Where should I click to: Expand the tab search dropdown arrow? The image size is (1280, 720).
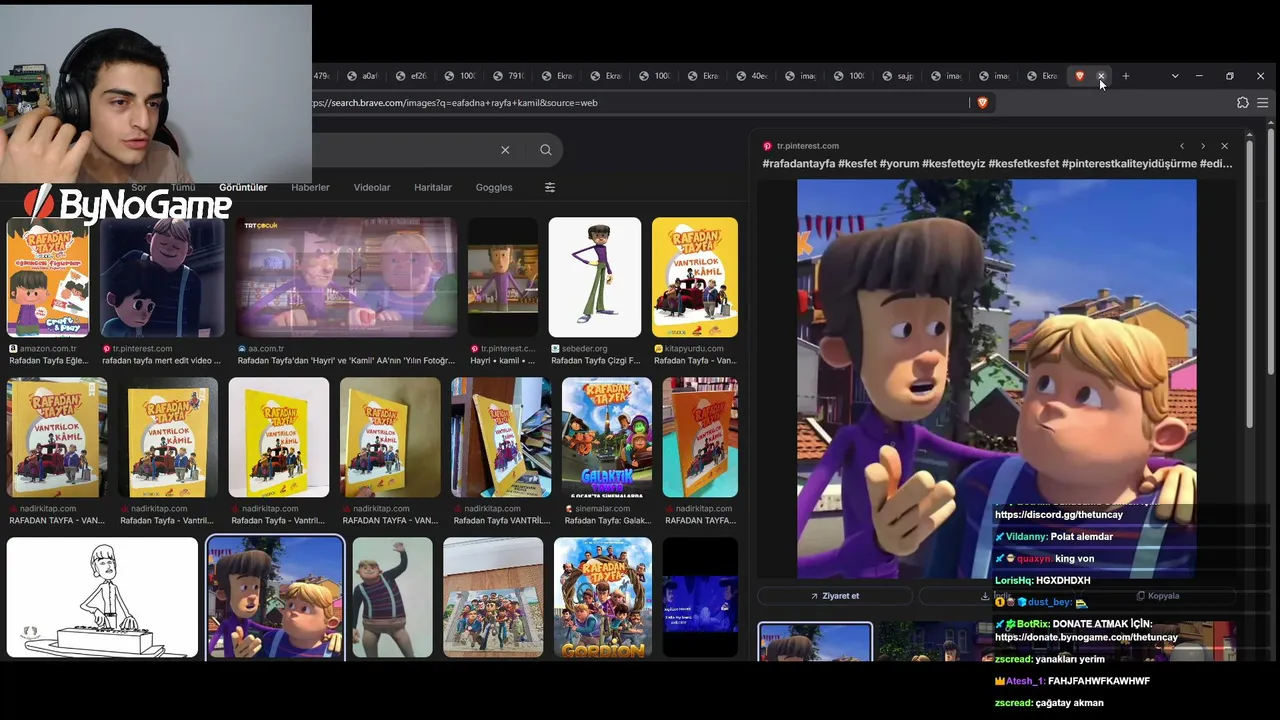pos(1175,76)
